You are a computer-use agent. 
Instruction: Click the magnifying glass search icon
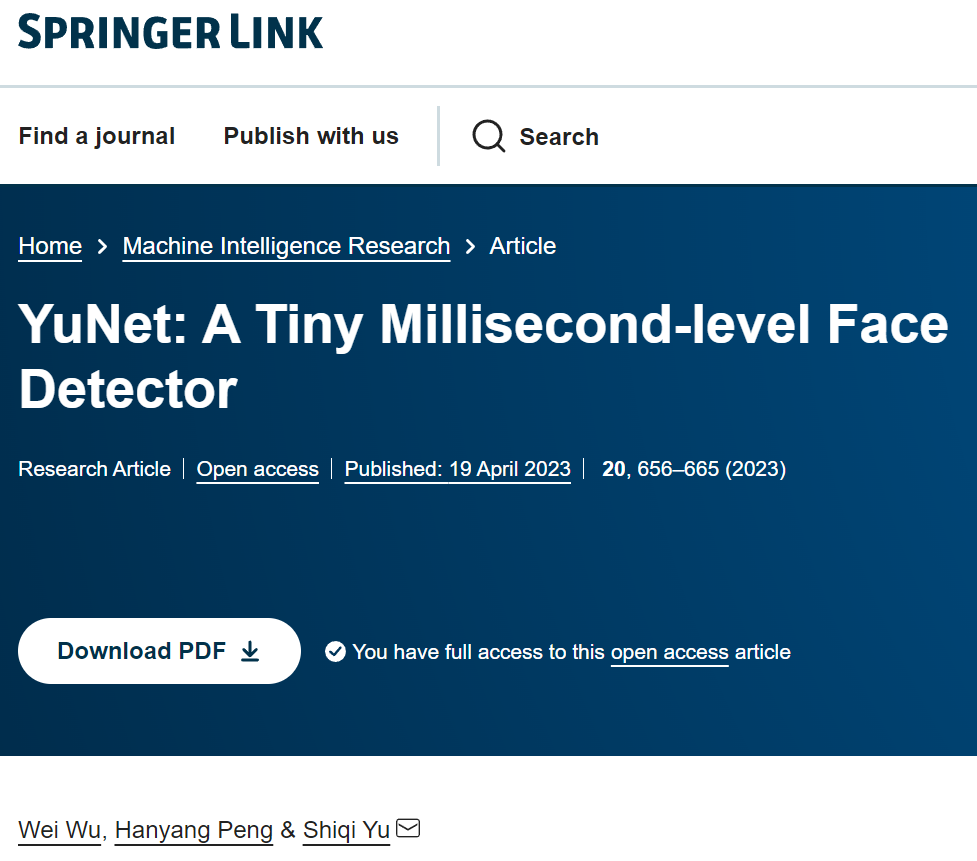click(x=488, y=136)
